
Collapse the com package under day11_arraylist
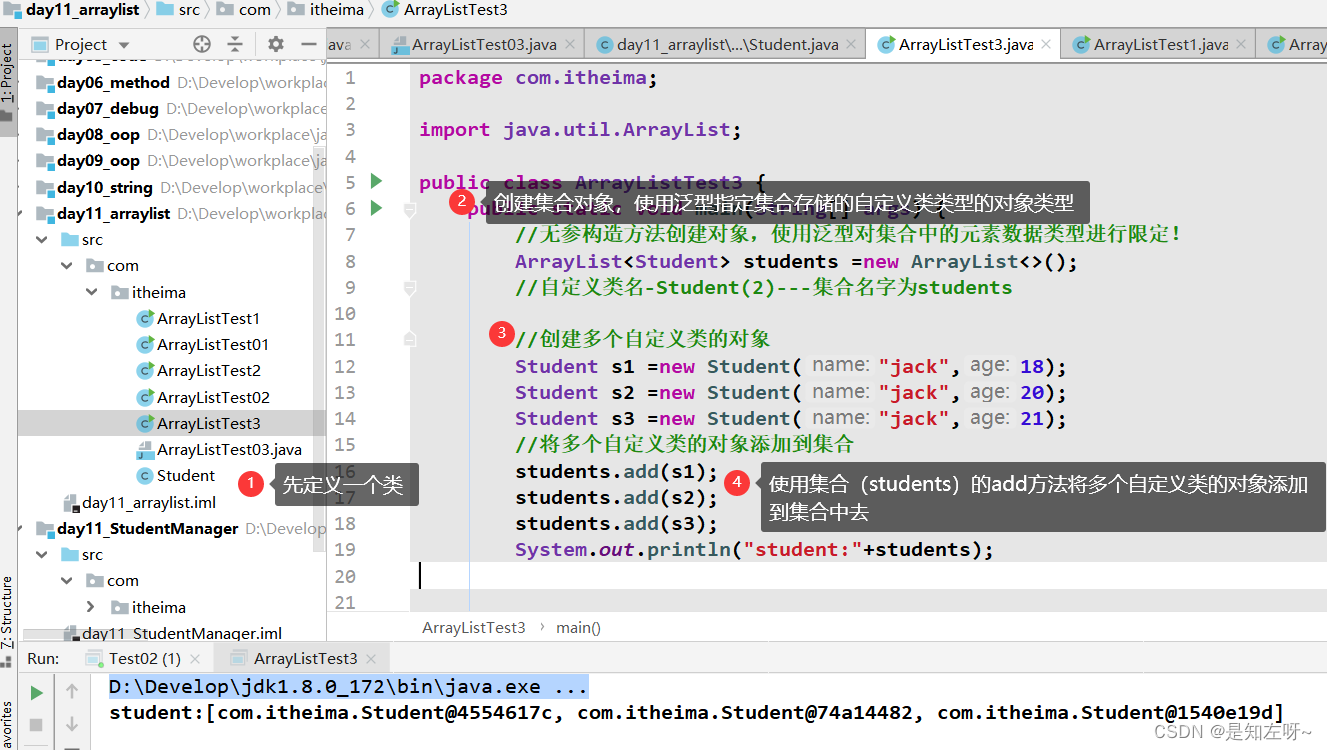(x=66, y=266)
